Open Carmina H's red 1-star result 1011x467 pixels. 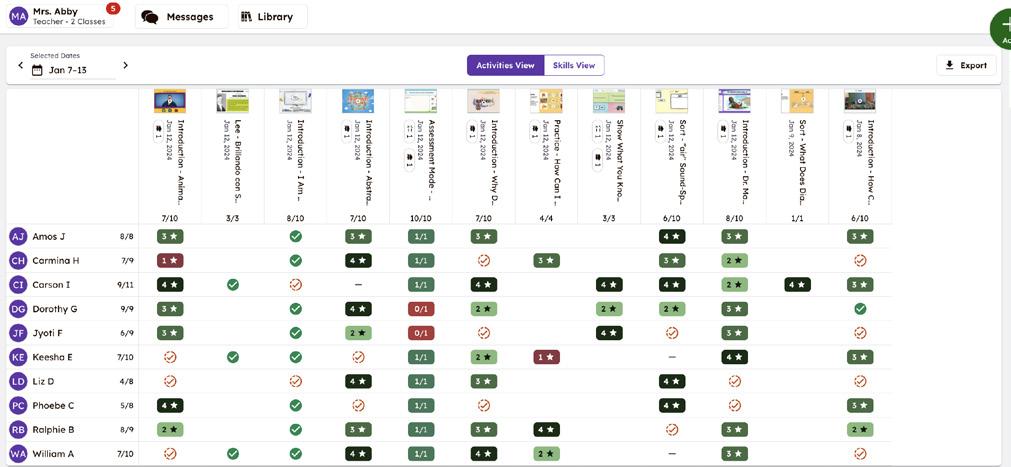(170, 261)
